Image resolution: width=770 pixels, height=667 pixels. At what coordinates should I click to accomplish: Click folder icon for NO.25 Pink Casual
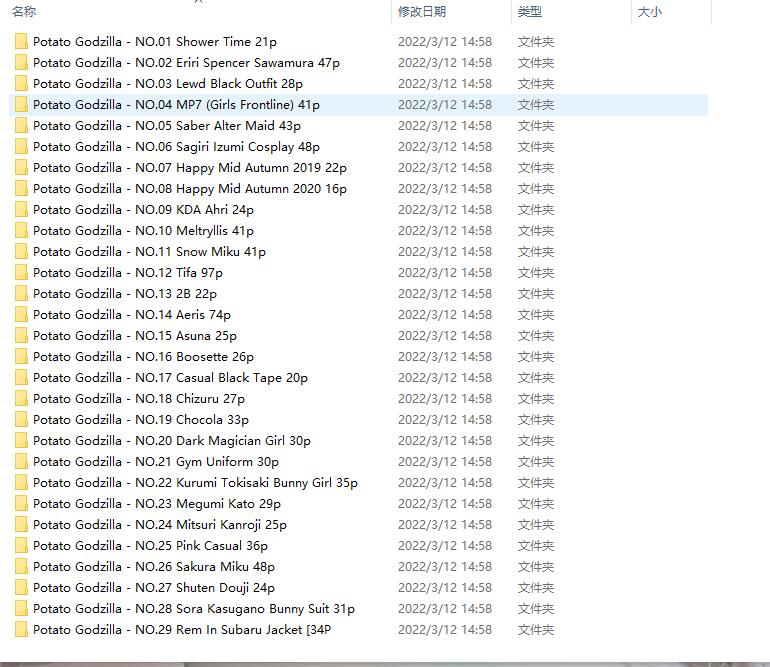pos(21,546)
